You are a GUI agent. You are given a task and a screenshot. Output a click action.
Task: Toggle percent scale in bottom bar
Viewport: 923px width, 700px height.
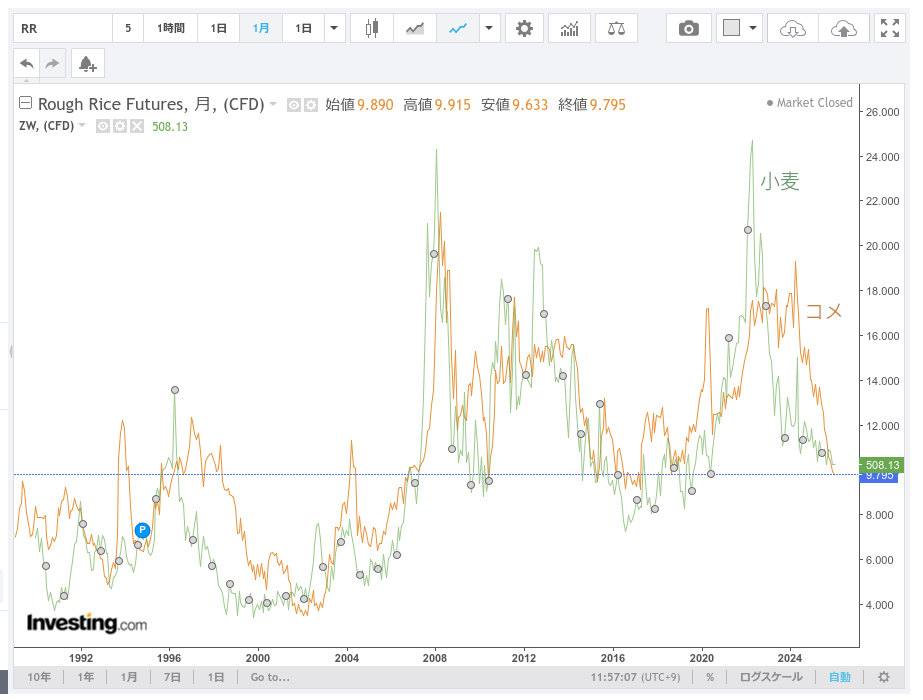point(709,677)
